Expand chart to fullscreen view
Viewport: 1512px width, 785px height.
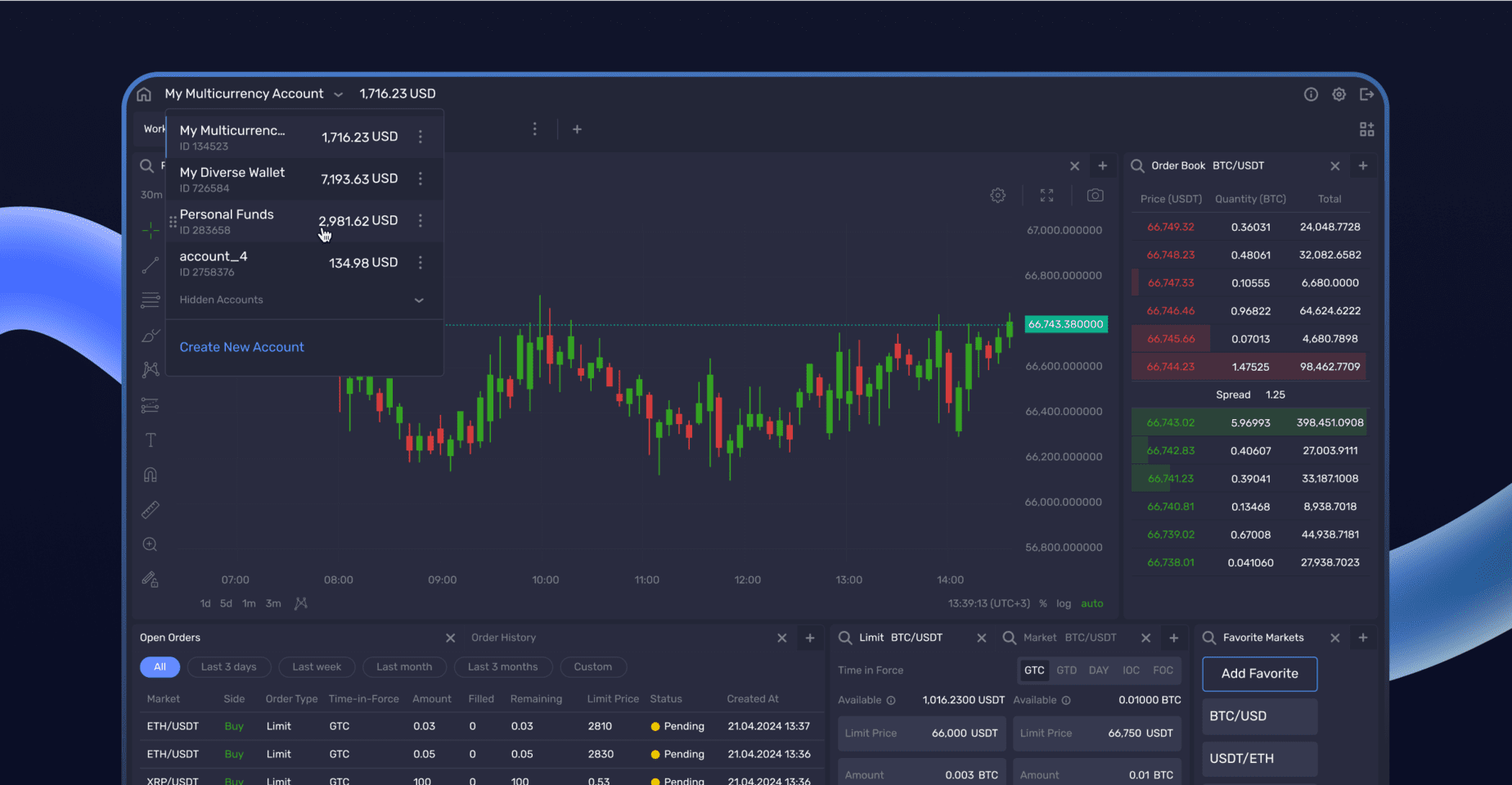click(x=1046, y=195)
